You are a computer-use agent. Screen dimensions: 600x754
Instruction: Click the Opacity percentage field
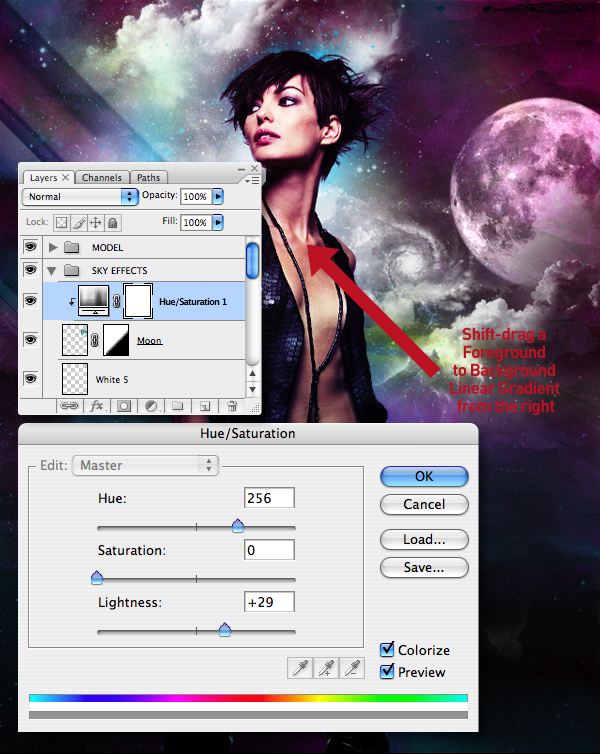196,196
